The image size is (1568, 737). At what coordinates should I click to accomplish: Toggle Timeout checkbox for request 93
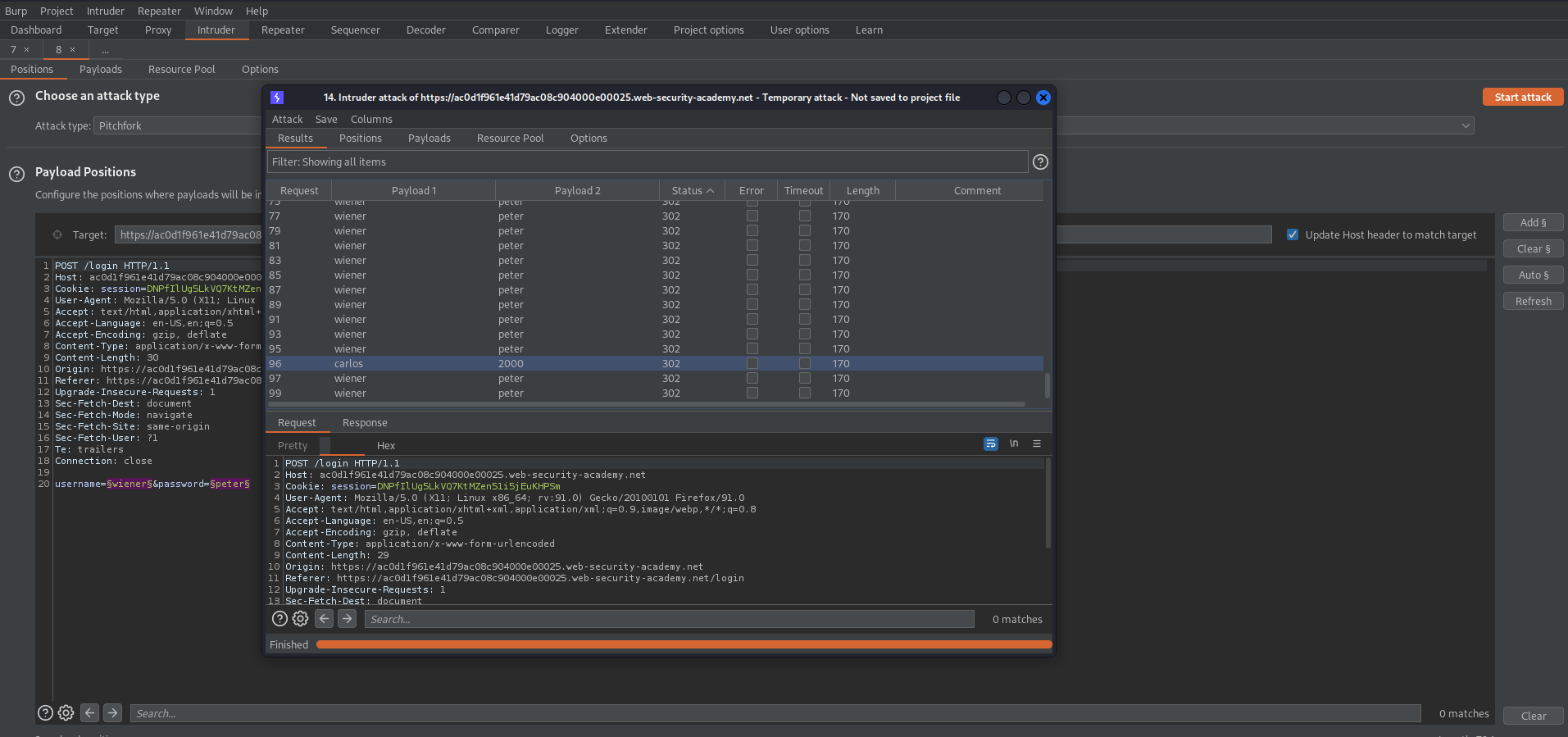click(x=805, y=334)
